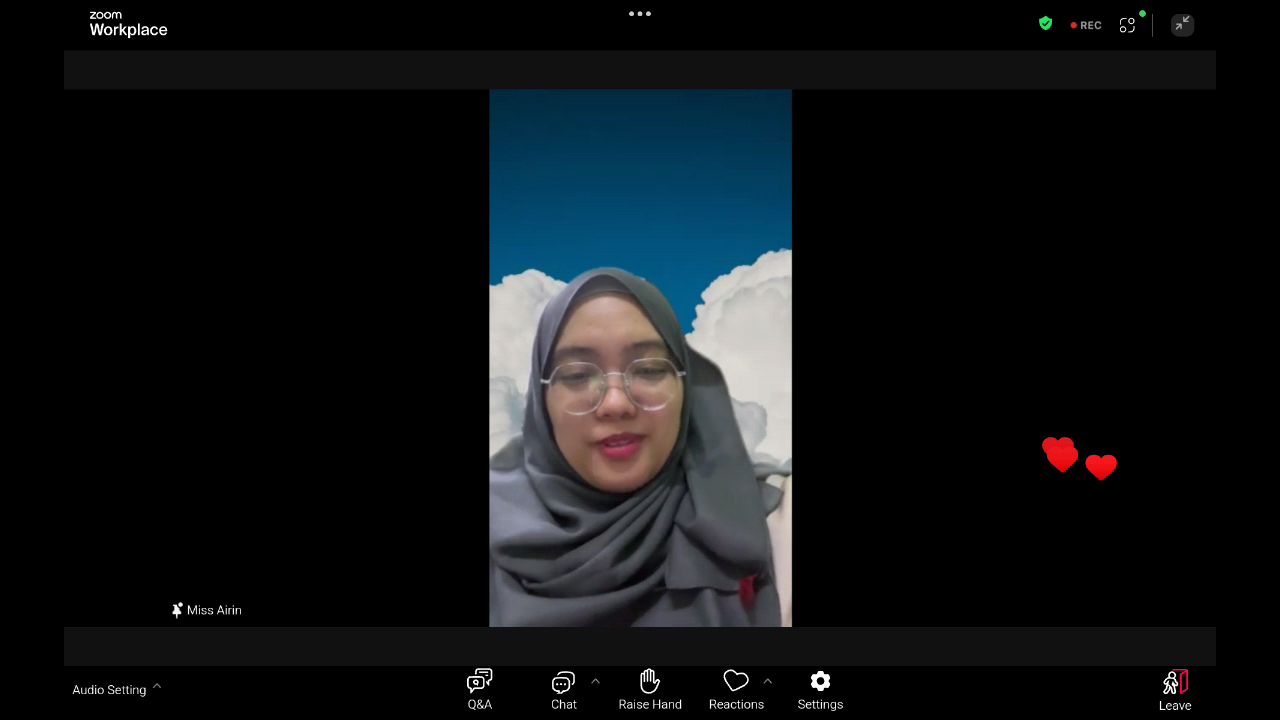Expand the Chat options caret
The height and width of the screenshot is (720, 1280).
(x=595, y=681)
